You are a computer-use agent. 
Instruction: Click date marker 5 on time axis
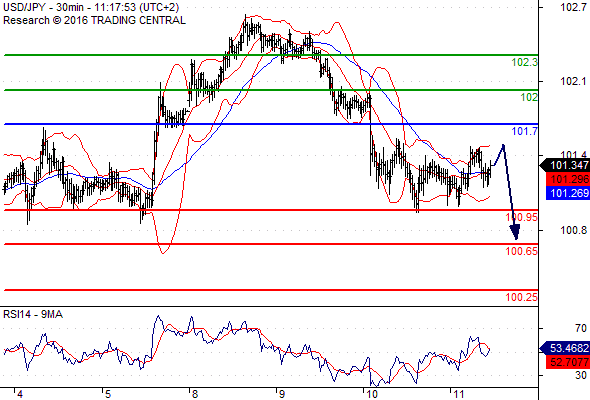coord(108,394)
